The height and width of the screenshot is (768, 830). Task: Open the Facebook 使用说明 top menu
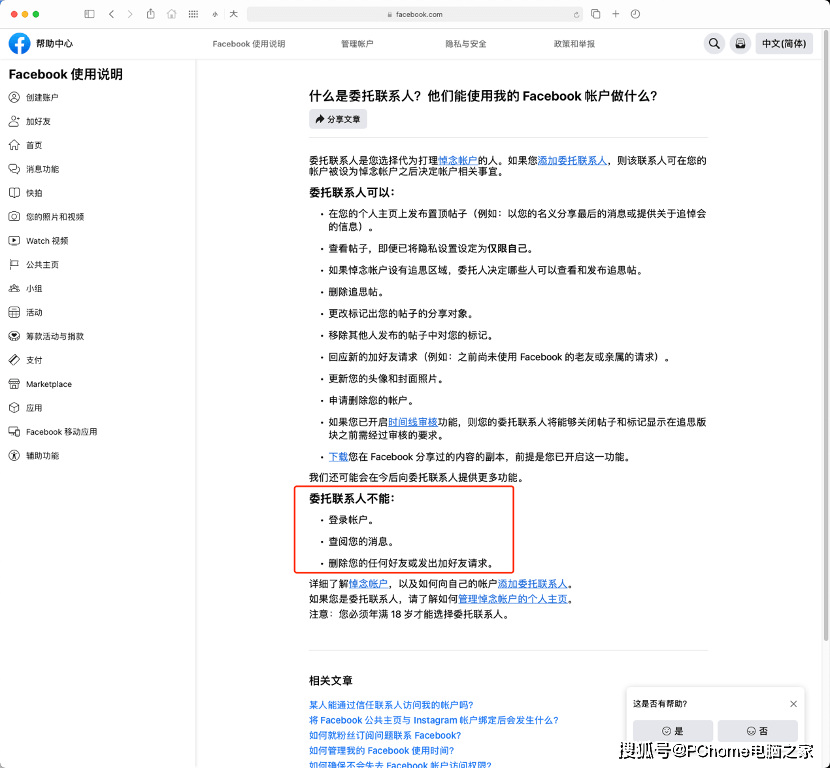pos(249,43)
